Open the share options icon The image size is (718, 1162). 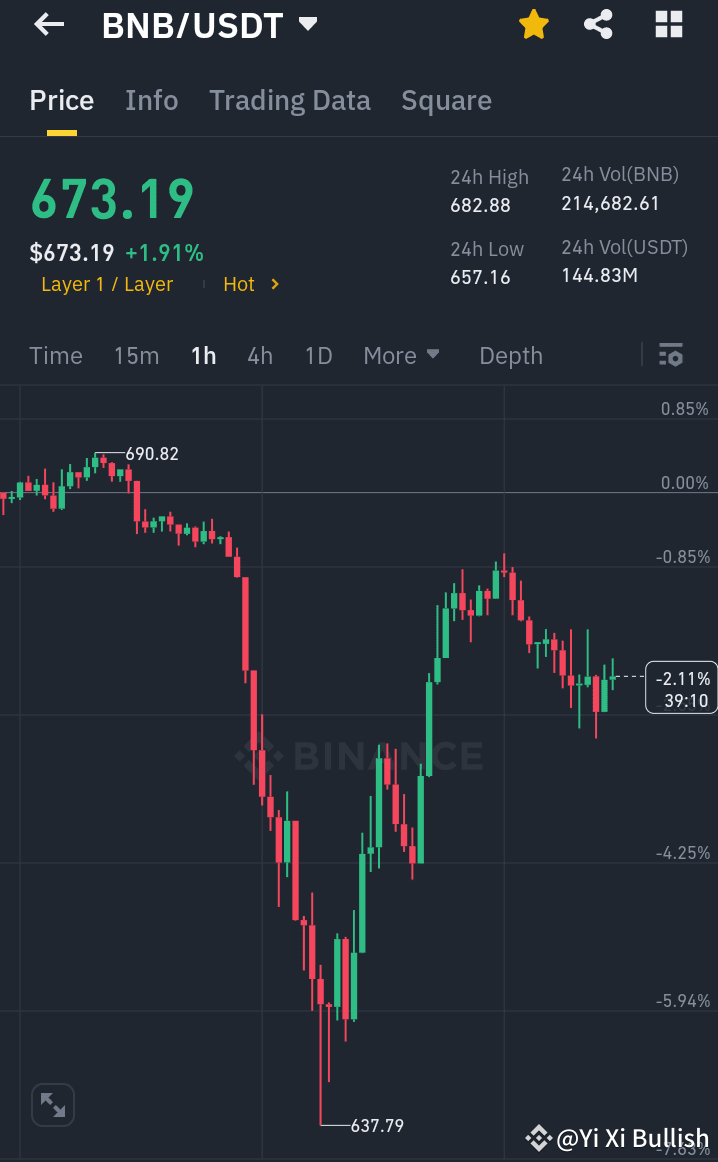[598, 25]
